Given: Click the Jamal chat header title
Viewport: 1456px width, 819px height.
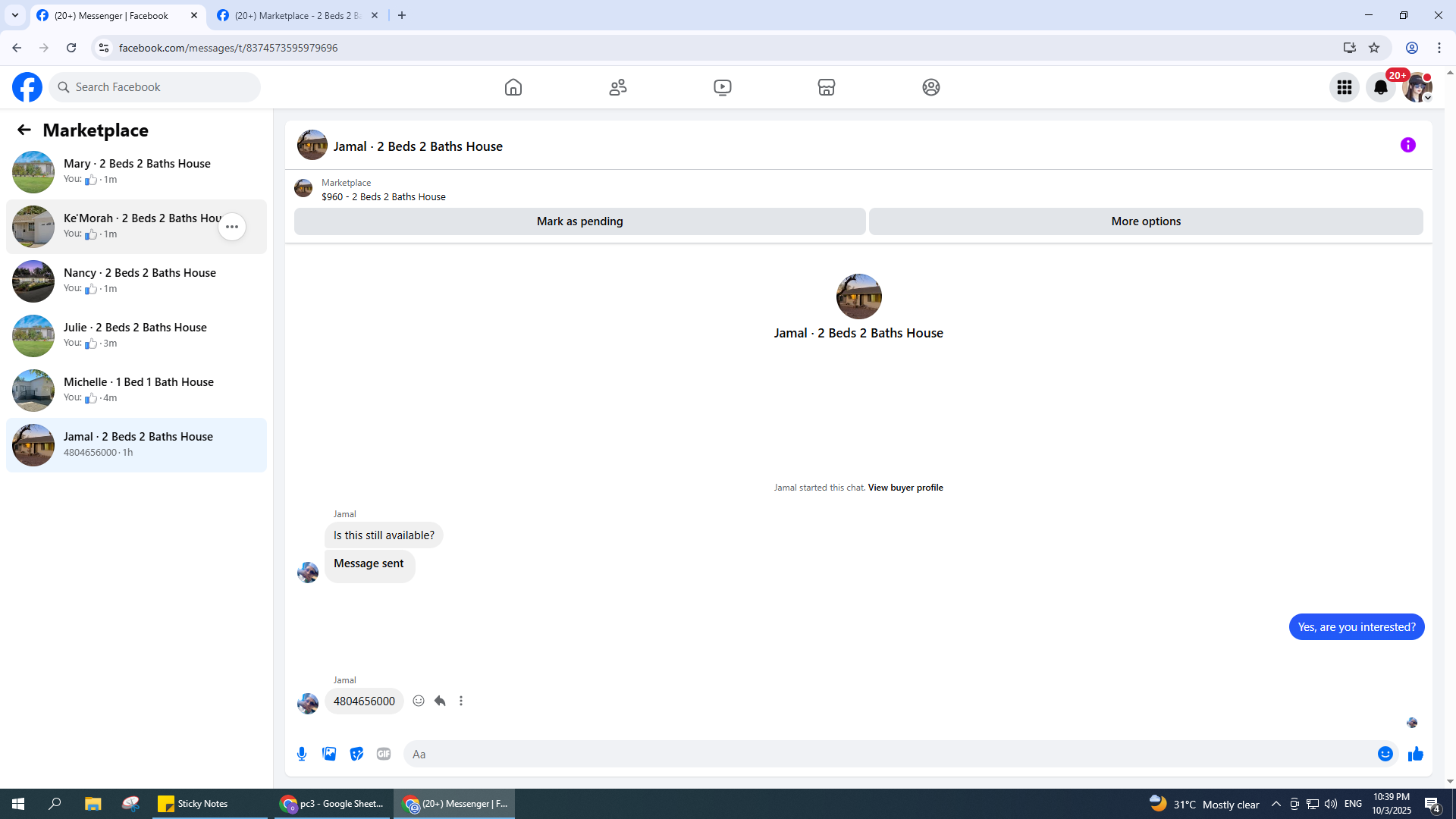Looking at the screenshot, I should click(418, 146).
